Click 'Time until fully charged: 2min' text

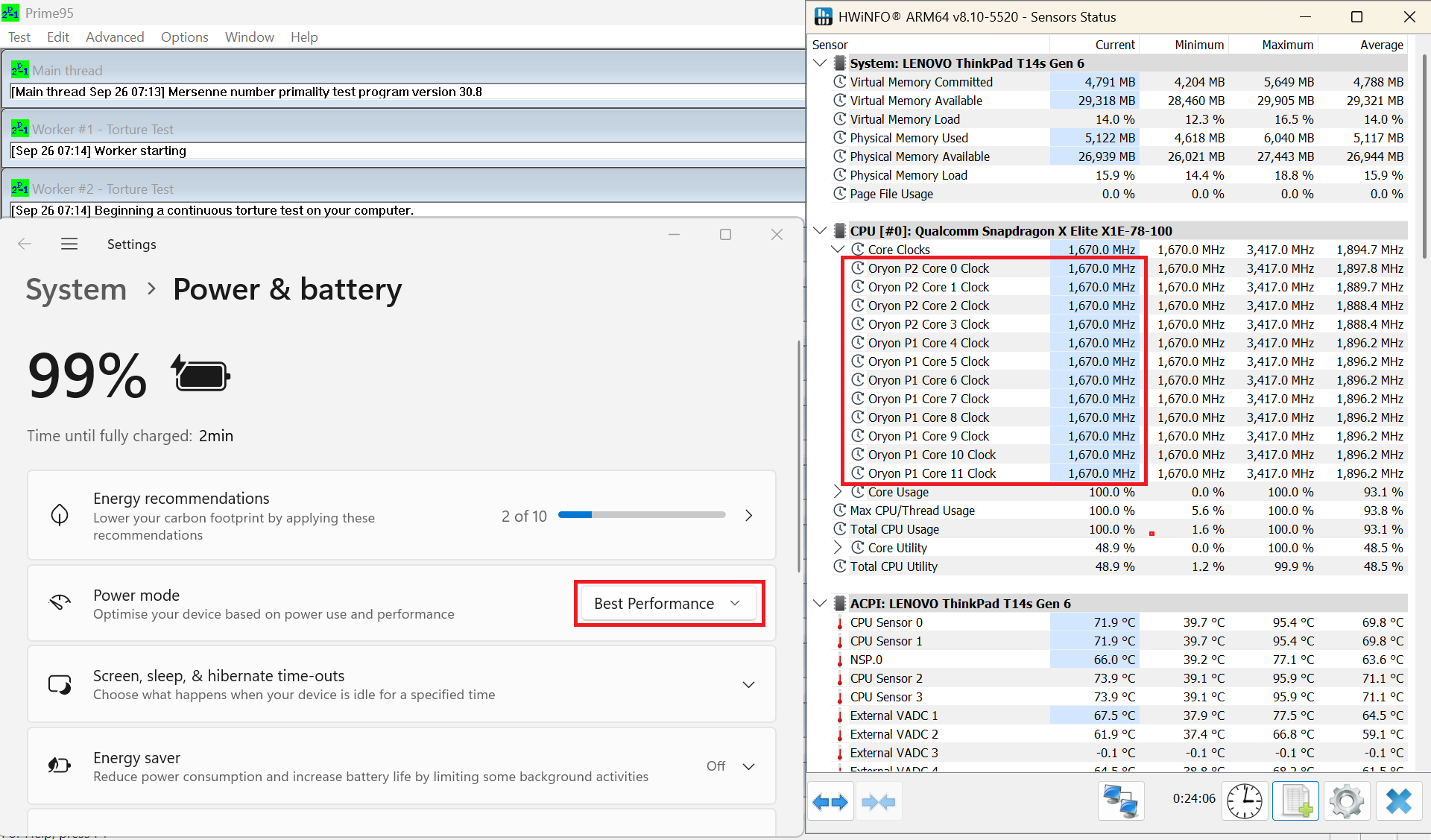(x=130, y=436)
